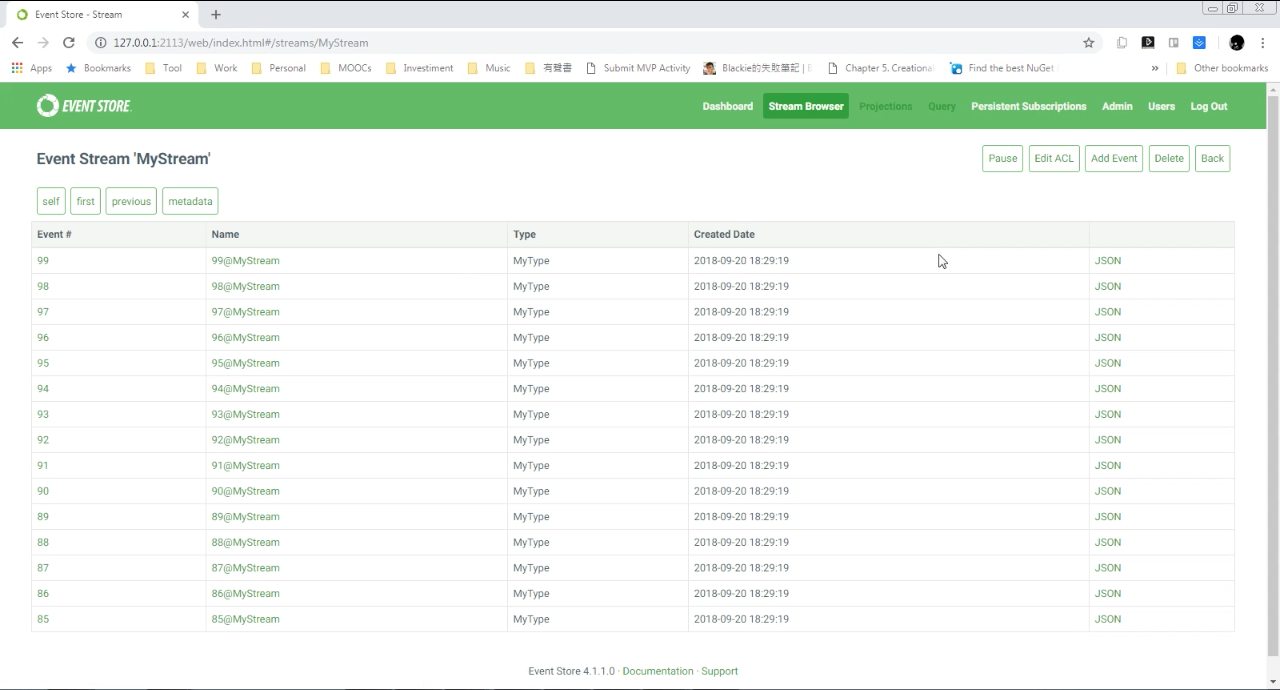Image resolution: width=1280 pixels, height=690 pixels.
Task: Open the MOOCs bookmarks folder
Action: coord(346,68)
